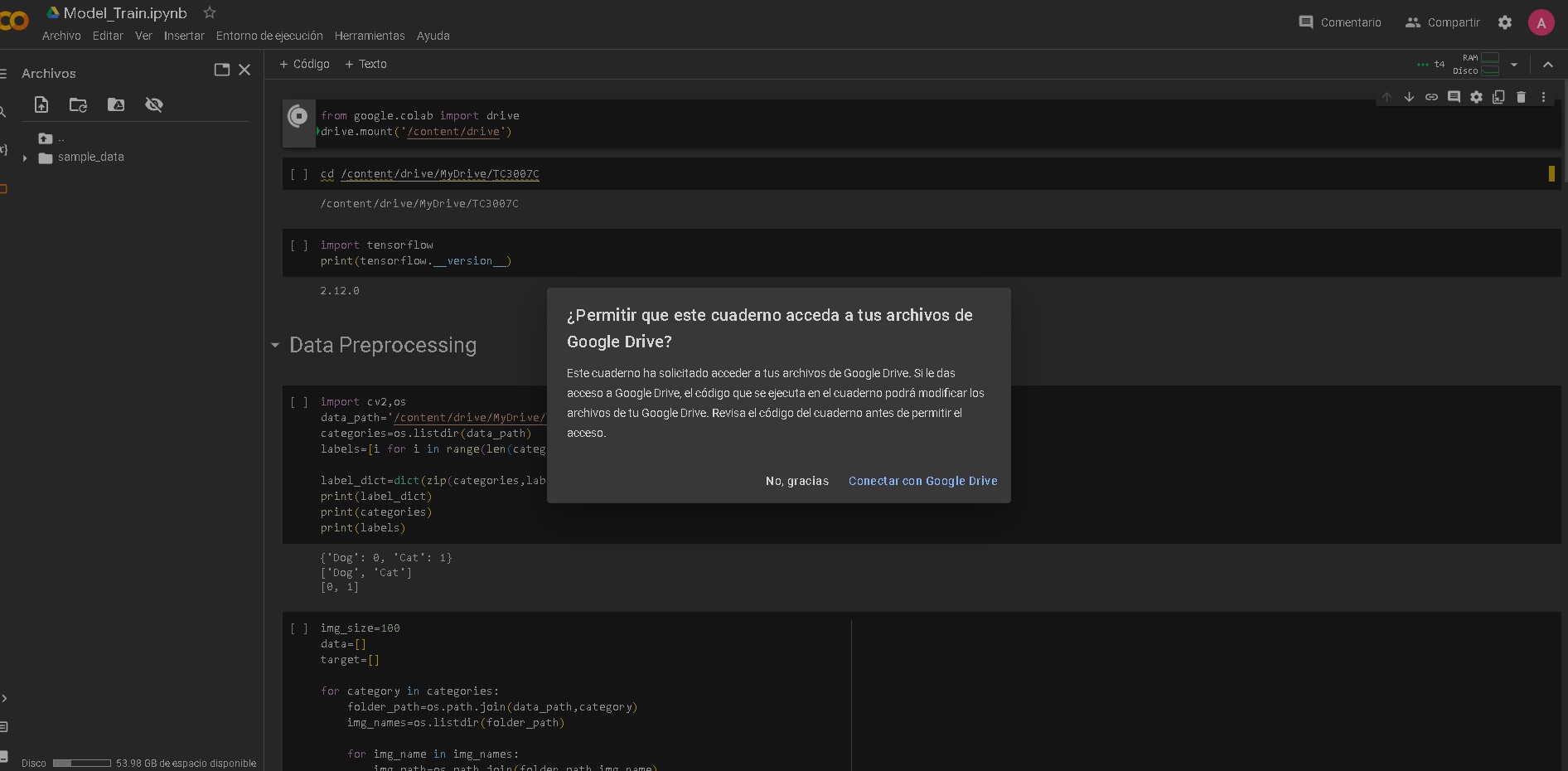Viewport: 1568px width, 771px height.
Task: Click Conectar con Google Drive
Action: 922,481
